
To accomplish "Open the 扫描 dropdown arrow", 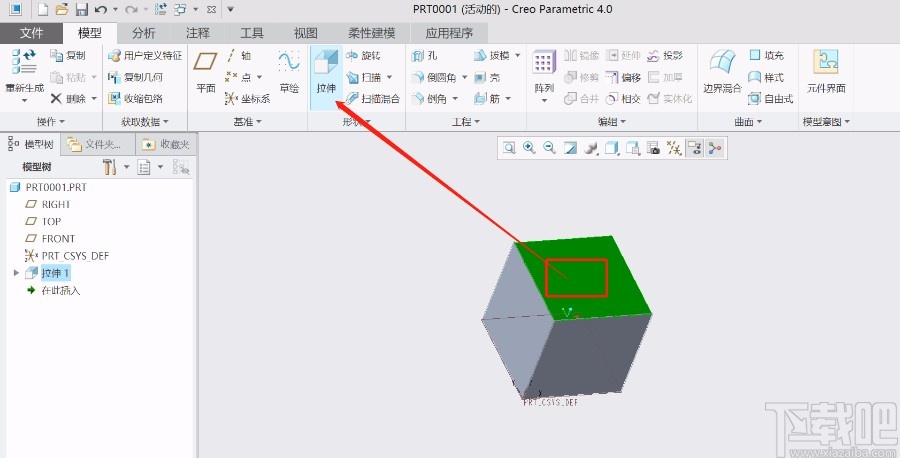I will click(390, 77).
